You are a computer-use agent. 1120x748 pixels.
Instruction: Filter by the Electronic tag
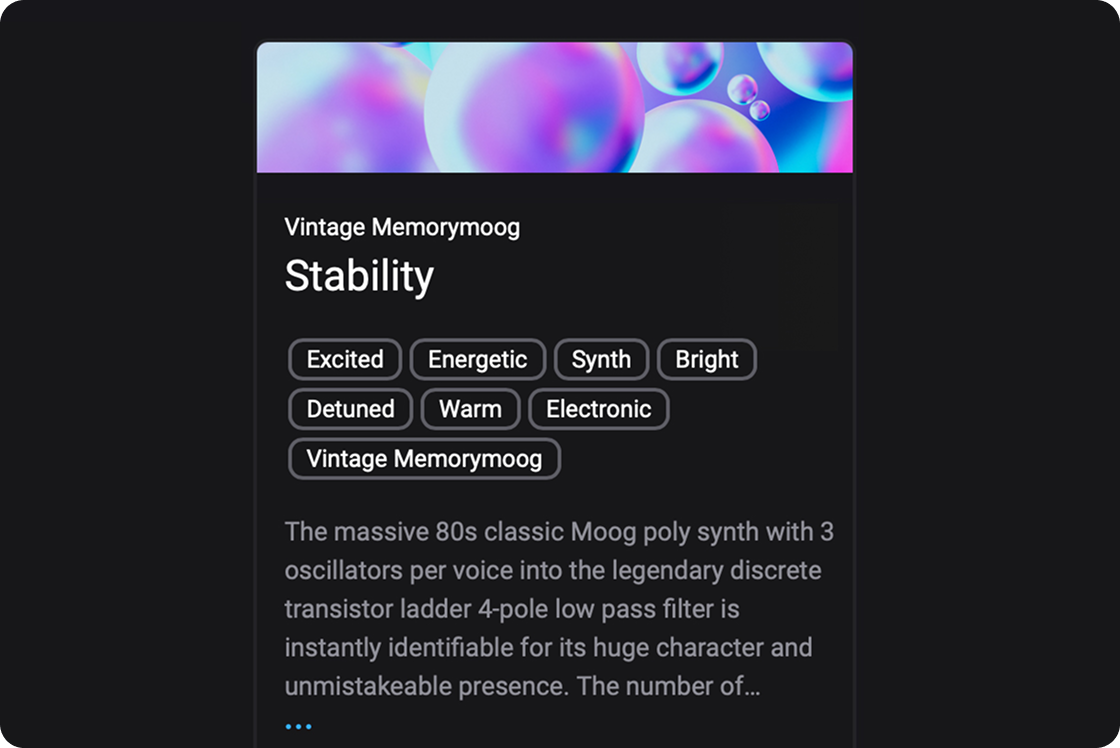click(x=598, y=409)
